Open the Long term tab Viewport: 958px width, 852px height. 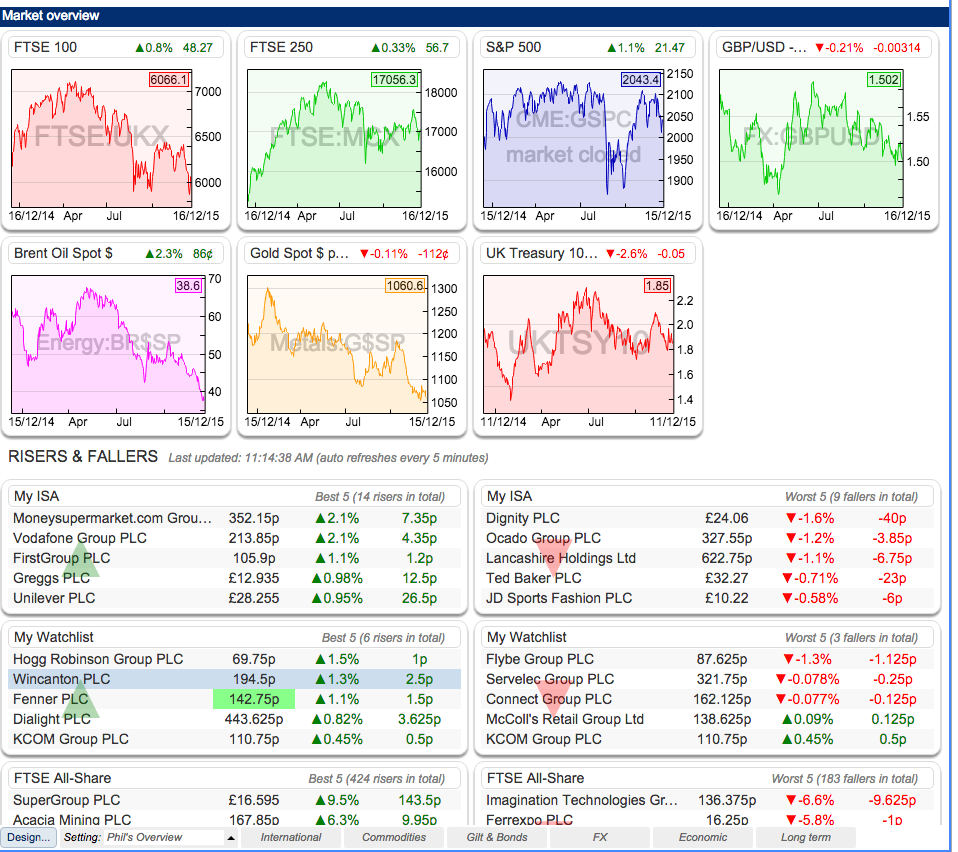805,837
